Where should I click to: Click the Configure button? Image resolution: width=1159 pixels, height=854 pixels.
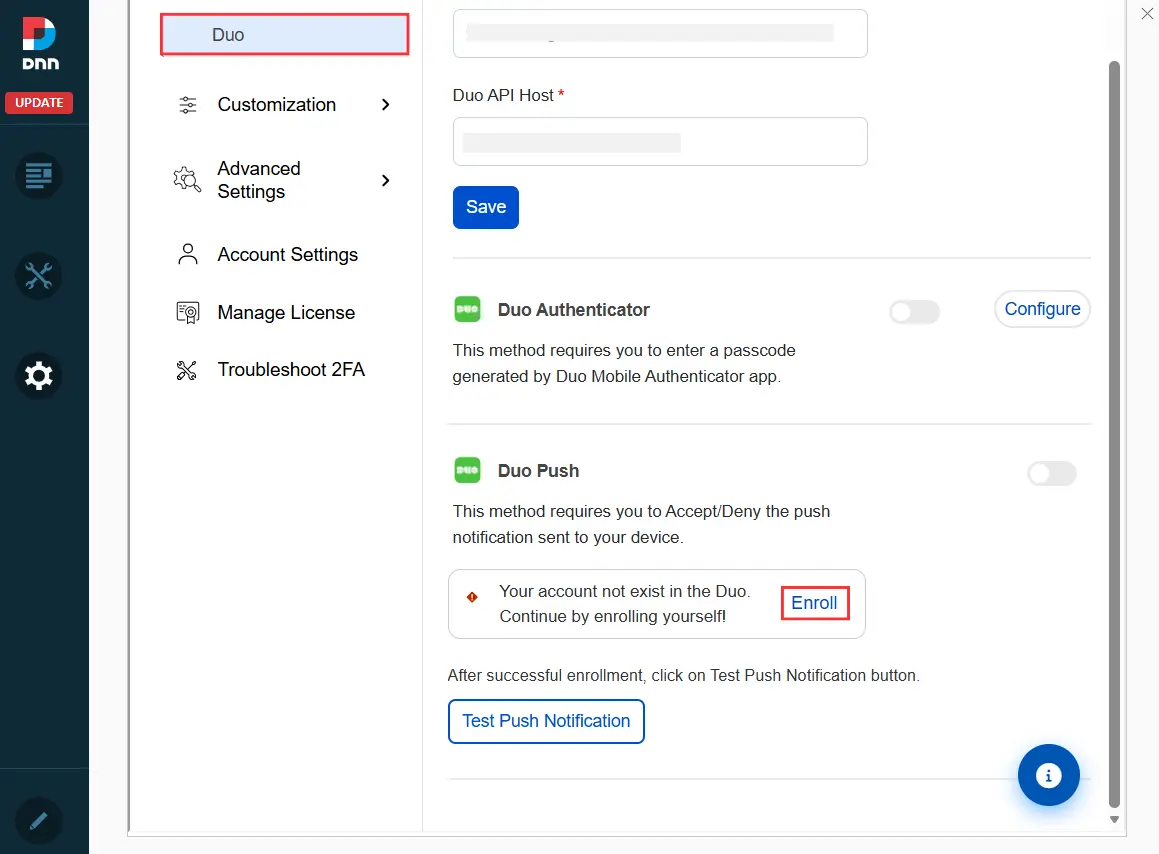1042,309
